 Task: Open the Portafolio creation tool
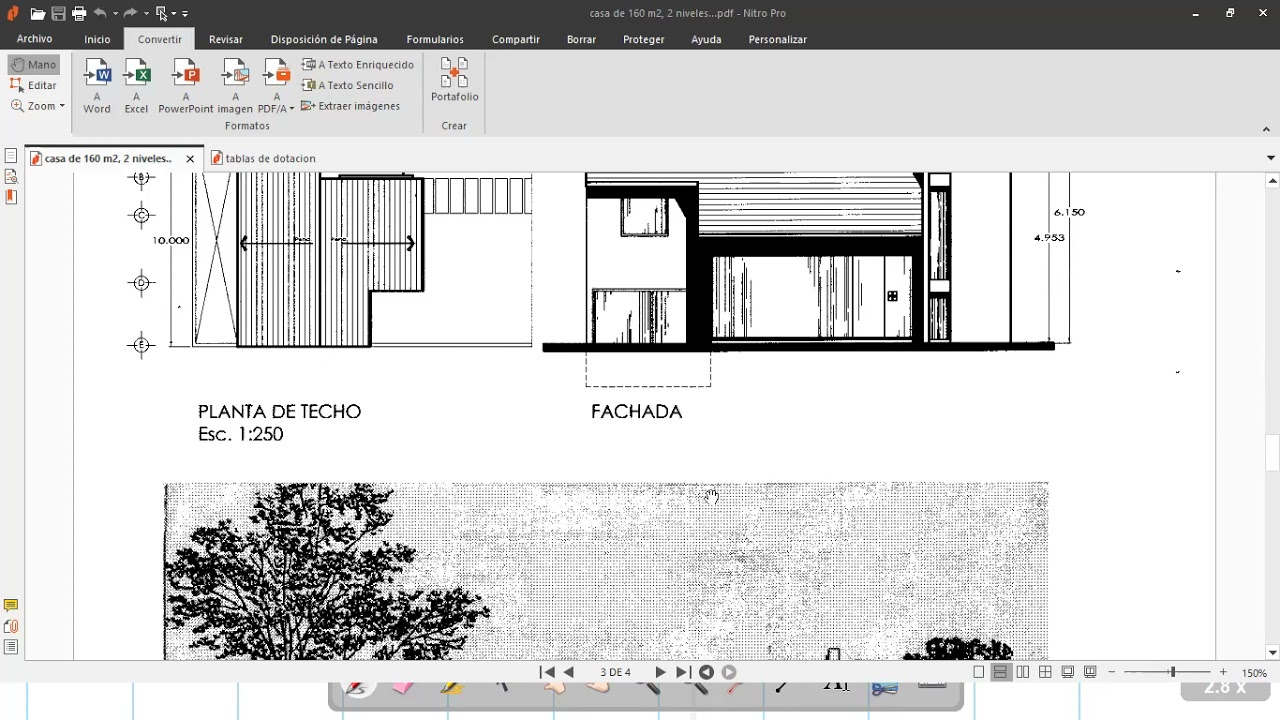point(455,79)
